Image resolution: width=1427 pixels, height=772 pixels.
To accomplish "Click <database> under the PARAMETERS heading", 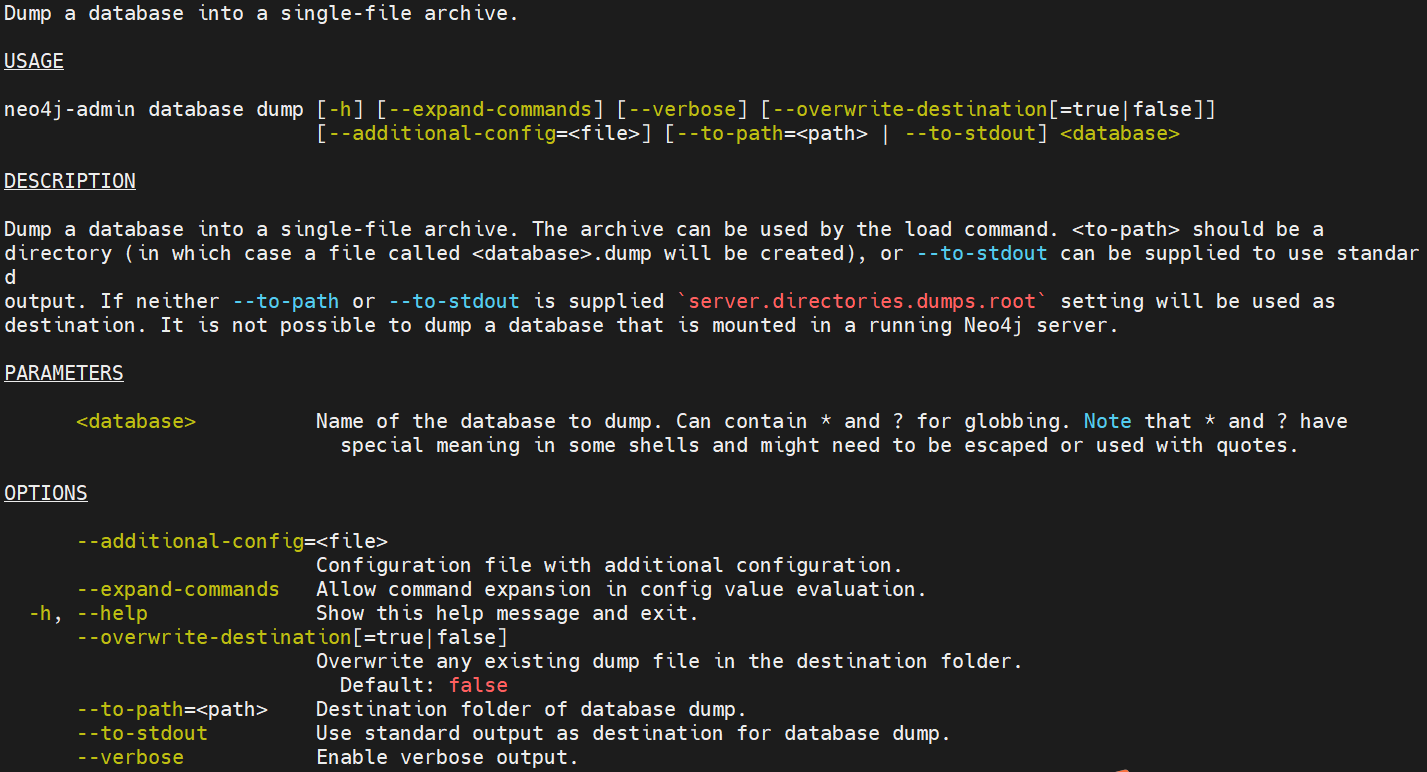I will tap(136, 421).
